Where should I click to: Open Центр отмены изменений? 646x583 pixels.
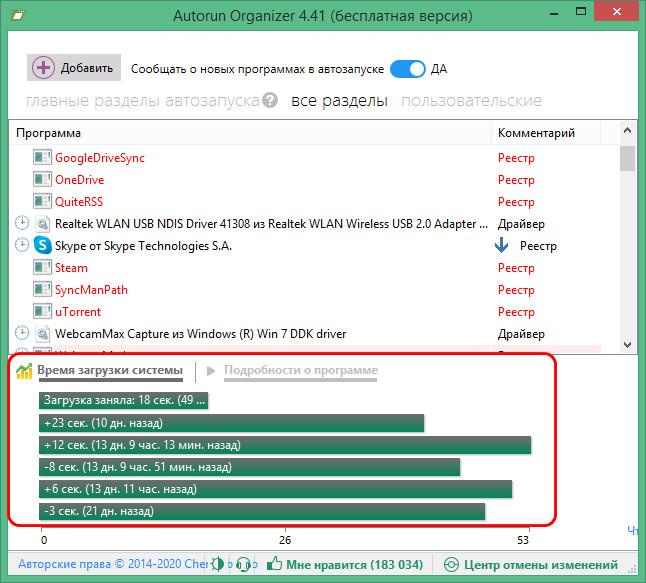click(531, 564)
